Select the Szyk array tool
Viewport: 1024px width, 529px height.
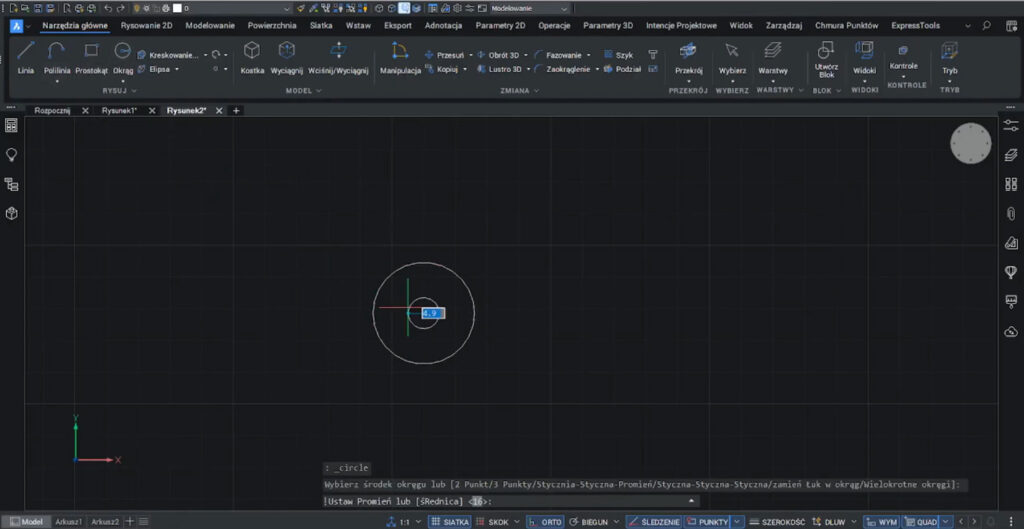tap(618, 56)
